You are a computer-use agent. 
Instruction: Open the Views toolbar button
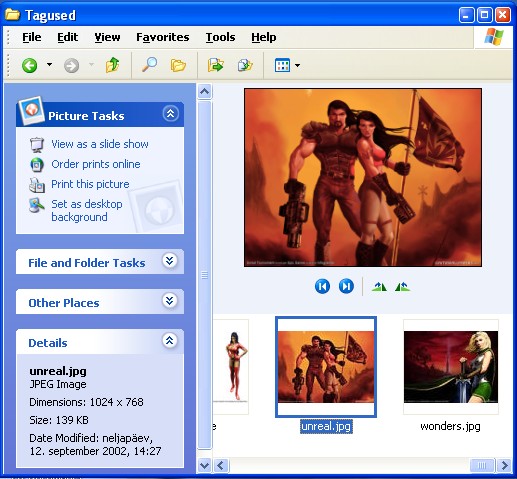tap(282, 65)
